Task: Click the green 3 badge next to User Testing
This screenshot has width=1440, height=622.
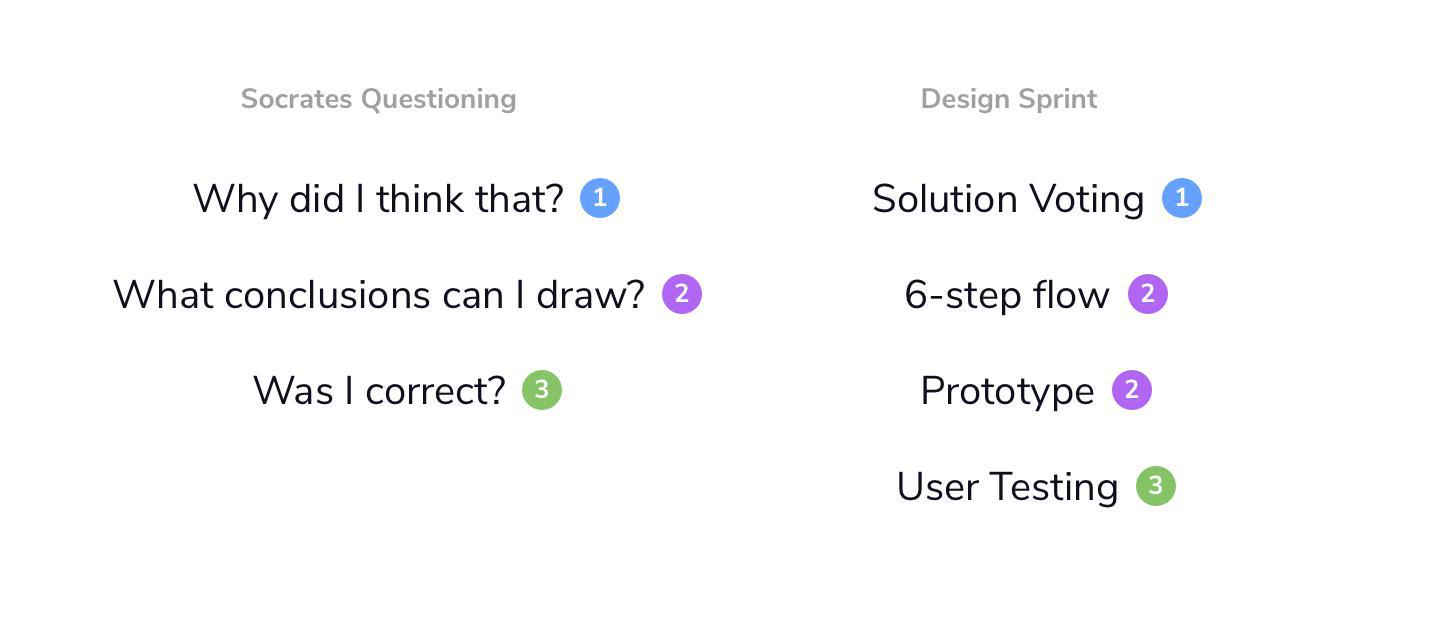Action: pyautogui.click(x=1156, y=486)
